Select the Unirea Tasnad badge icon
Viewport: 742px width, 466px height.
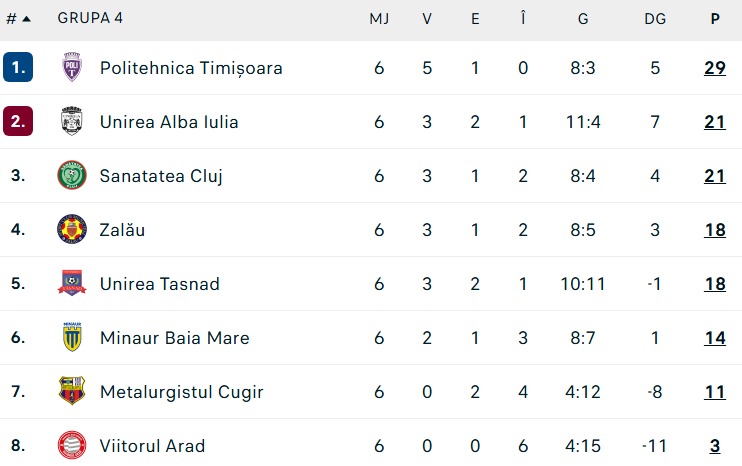72,283
